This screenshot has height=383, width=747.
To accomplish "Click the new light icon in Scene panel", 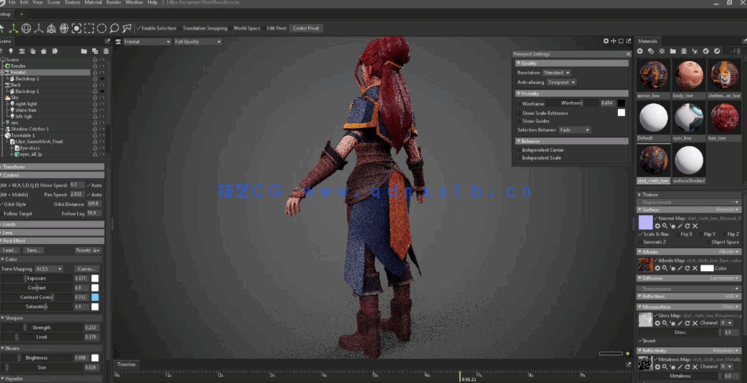I will (x=10, y=51).
